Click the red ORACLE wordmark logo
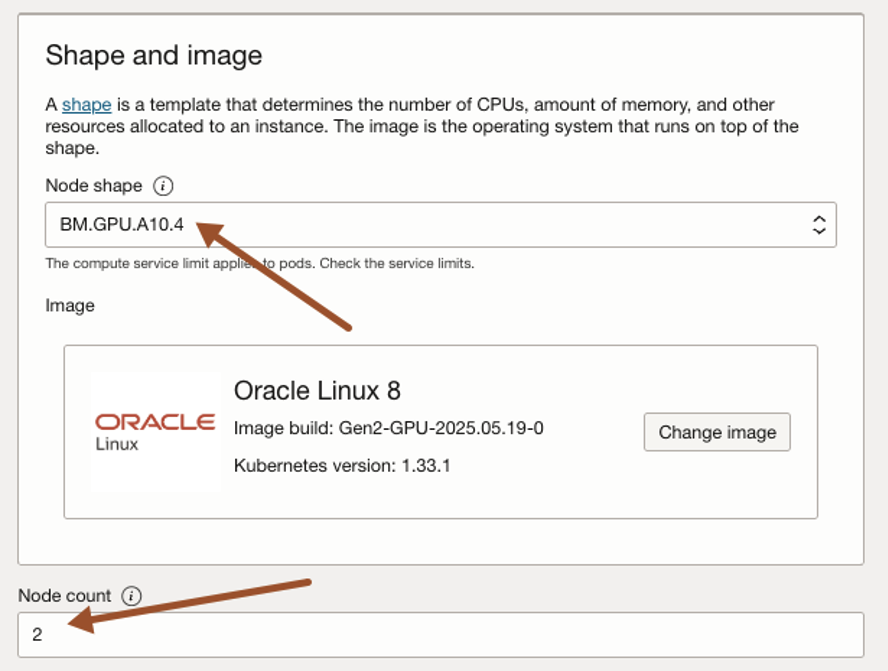This screenshot has width=888, height=671. 155,421
